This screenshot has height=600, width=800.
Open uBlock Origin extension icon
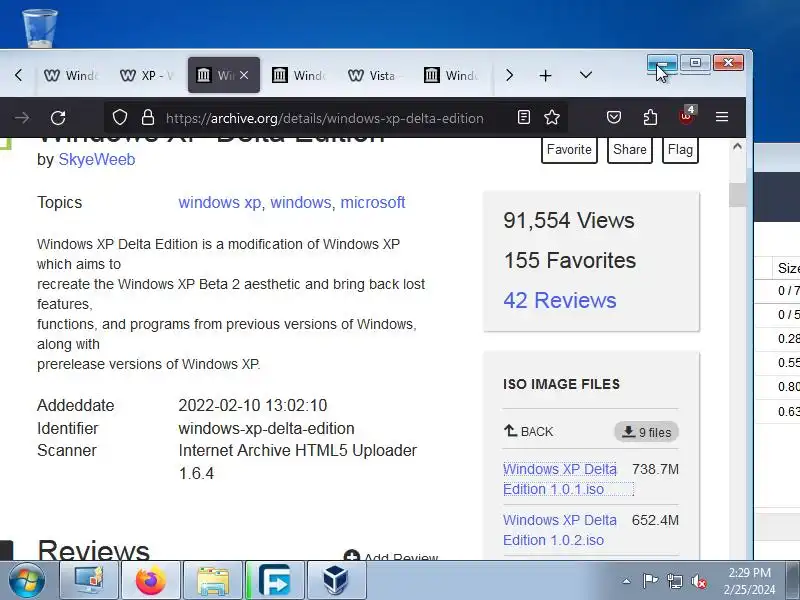pos(686,117)
